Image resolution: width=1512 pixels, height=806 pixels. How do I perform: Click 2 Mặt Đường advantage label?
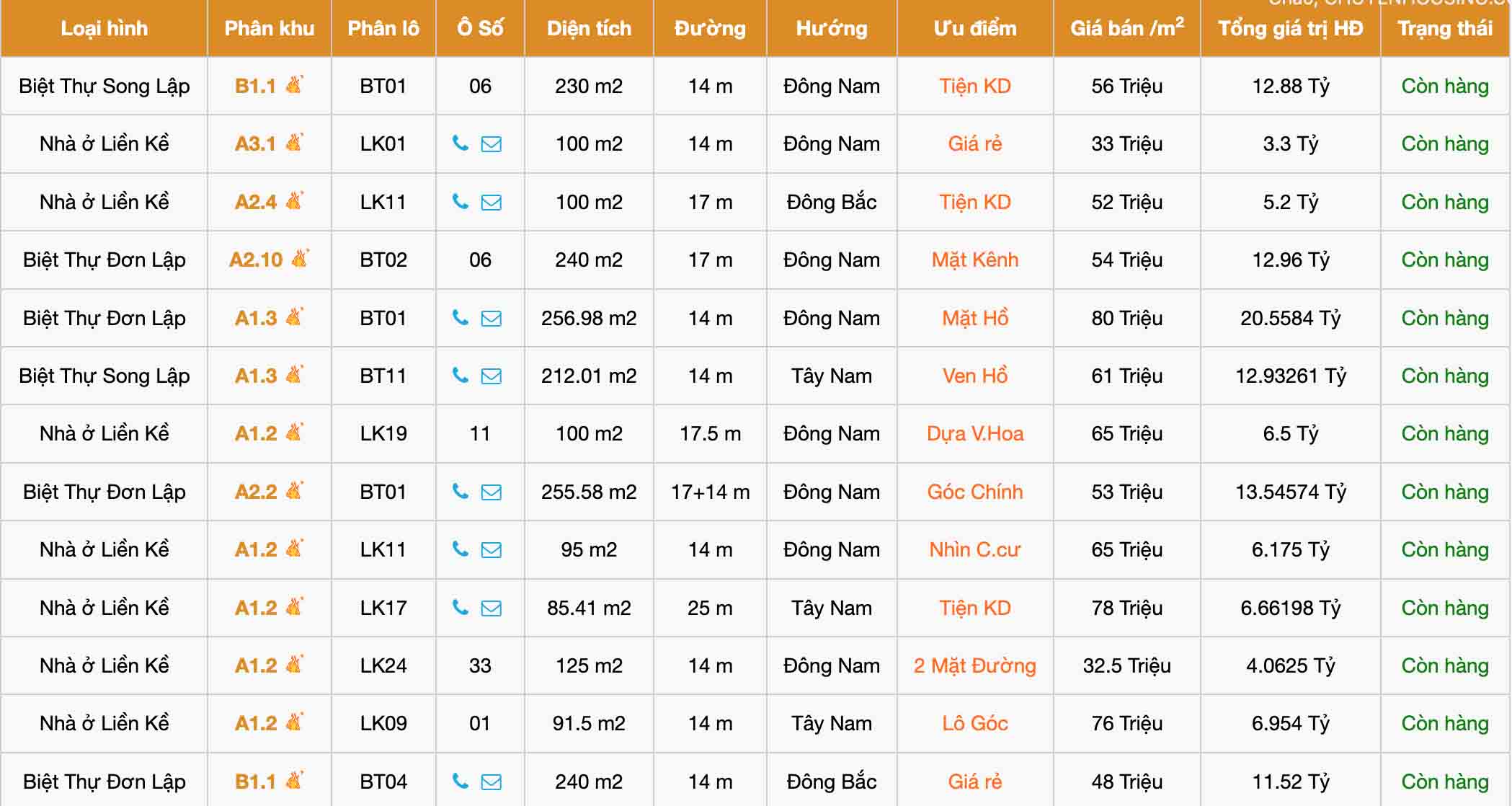975,665
